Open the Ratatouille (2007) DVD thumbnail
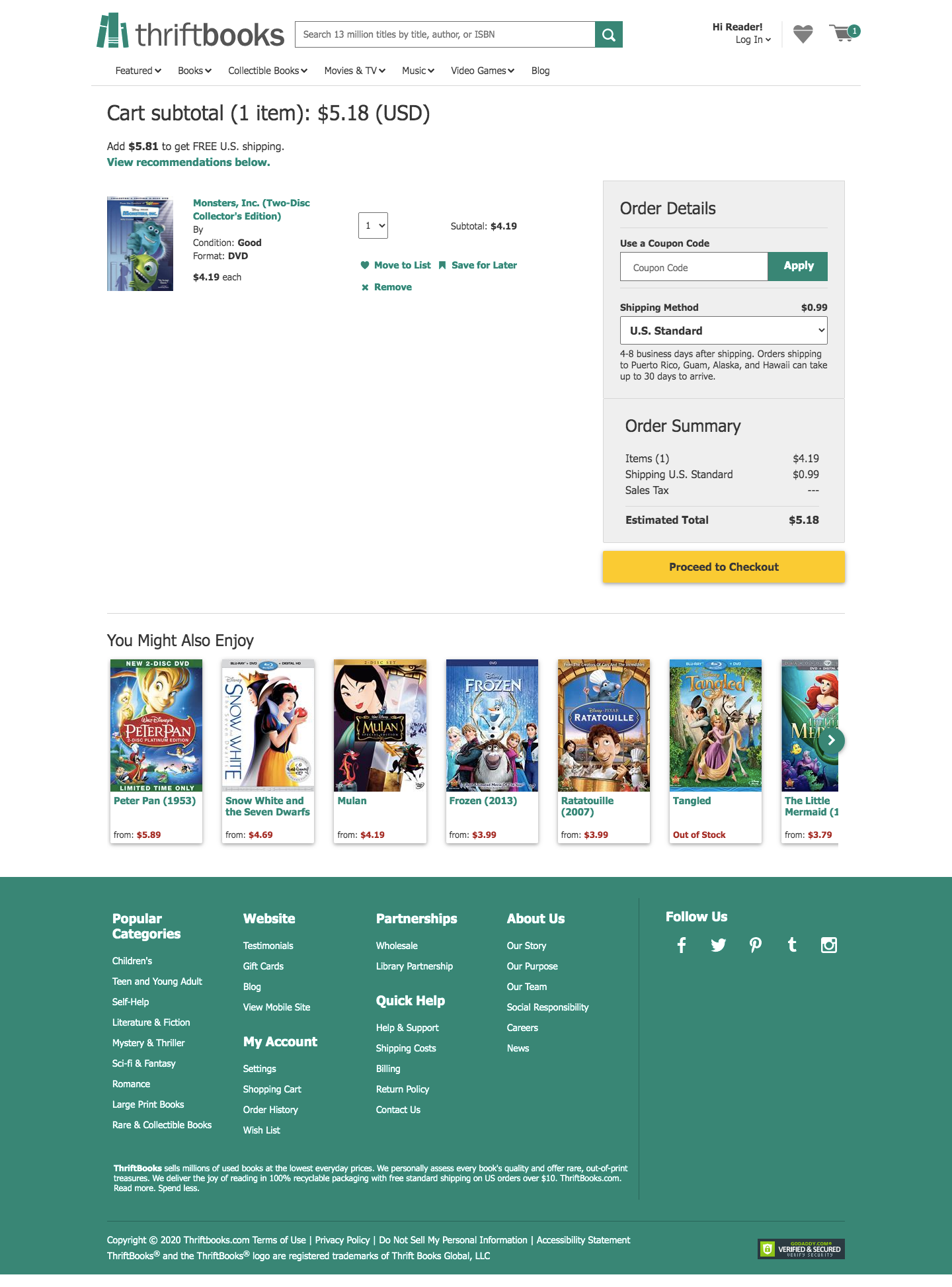Viewport: 952px width, 1287px height. (x=604, y=726)
